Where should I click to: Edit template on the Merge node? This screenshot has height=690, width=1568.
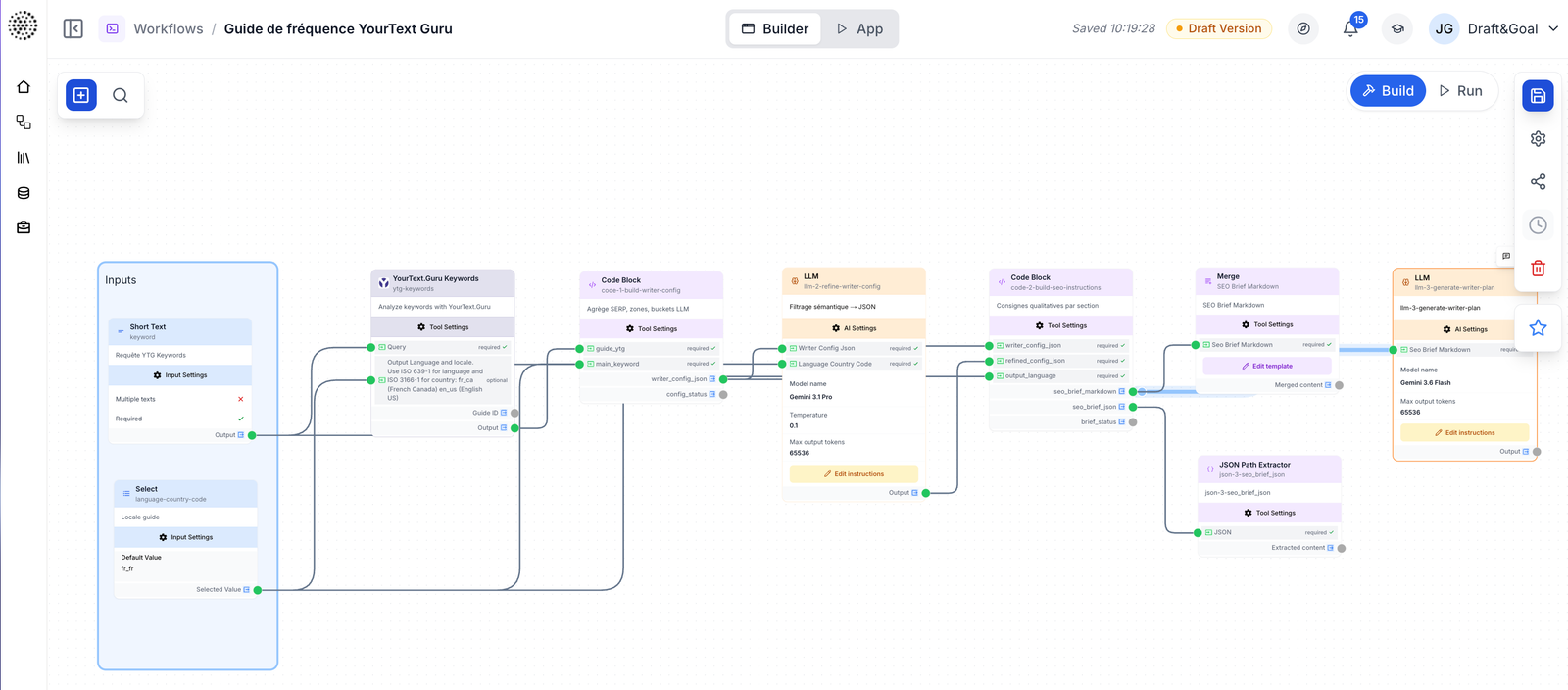coord(1267,366)
